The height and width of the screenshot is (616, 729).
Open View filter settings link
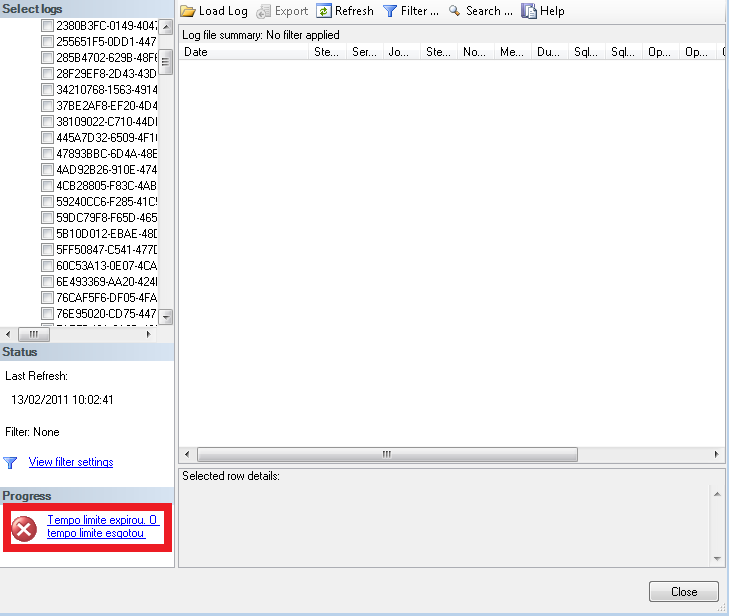[x=71, y=462]
